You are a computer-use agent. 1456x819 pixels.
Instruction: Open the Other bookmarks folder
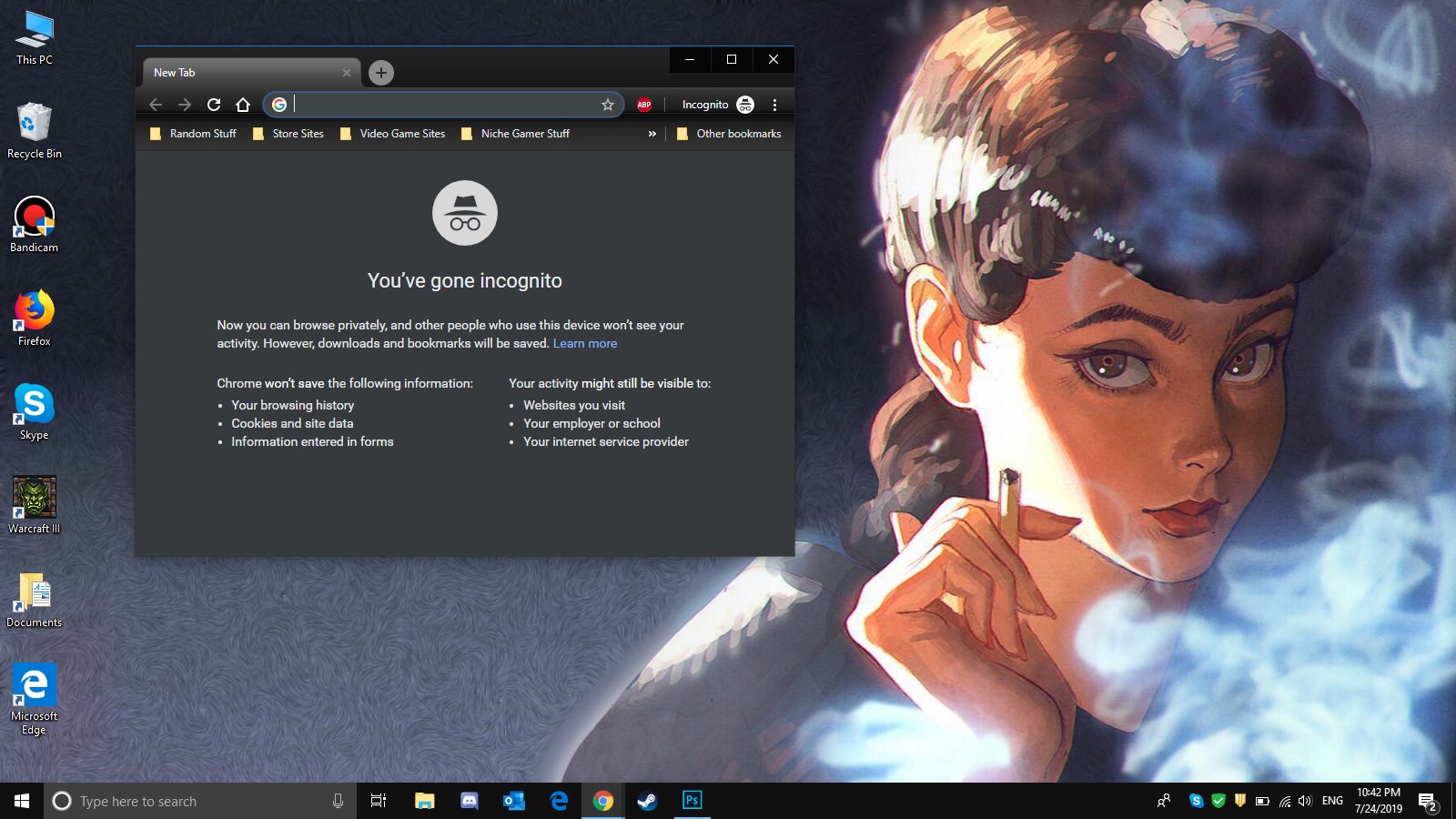tap(729, 134)
